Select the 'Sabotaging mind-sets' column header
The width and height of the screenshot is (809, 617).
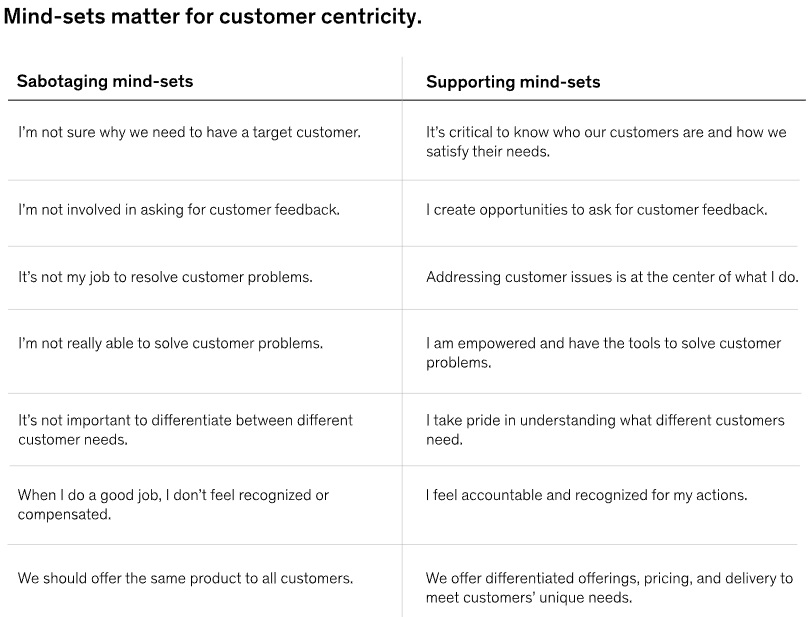[x=105, y=82]
